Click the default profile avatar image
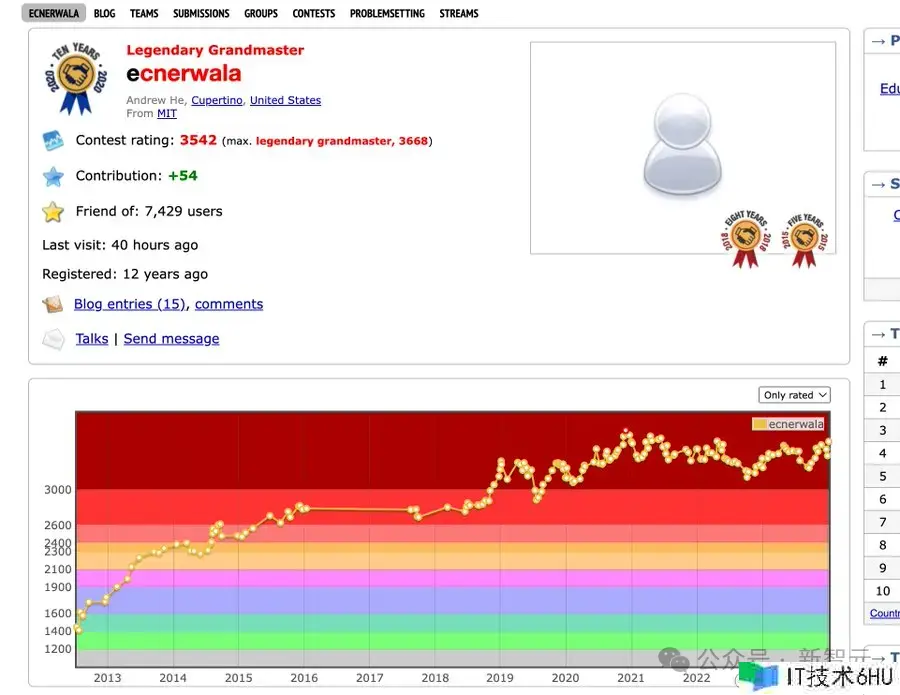 683,148
